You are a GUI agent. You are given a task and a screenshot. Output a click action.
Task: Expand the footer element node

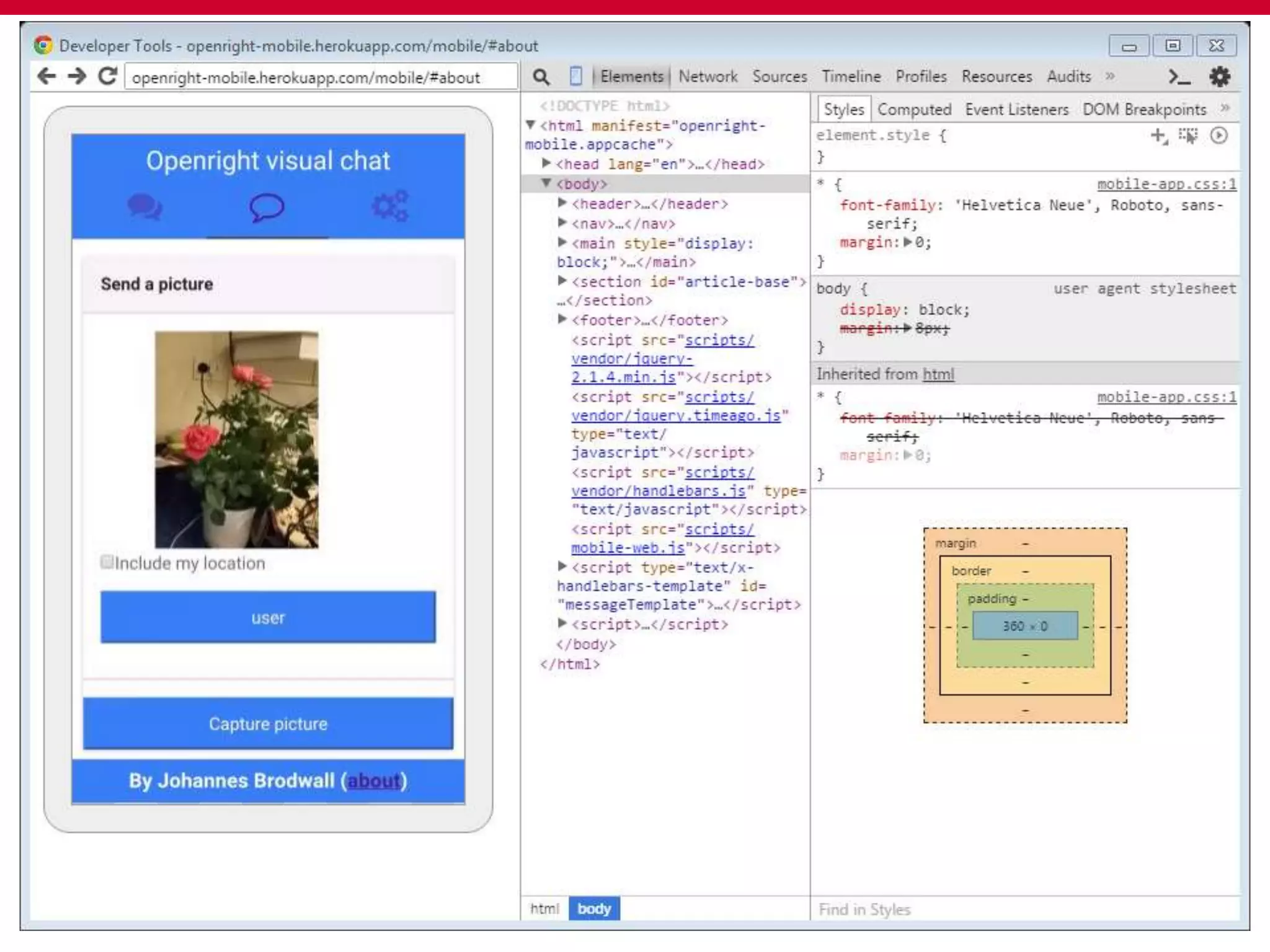coord(562,319)
